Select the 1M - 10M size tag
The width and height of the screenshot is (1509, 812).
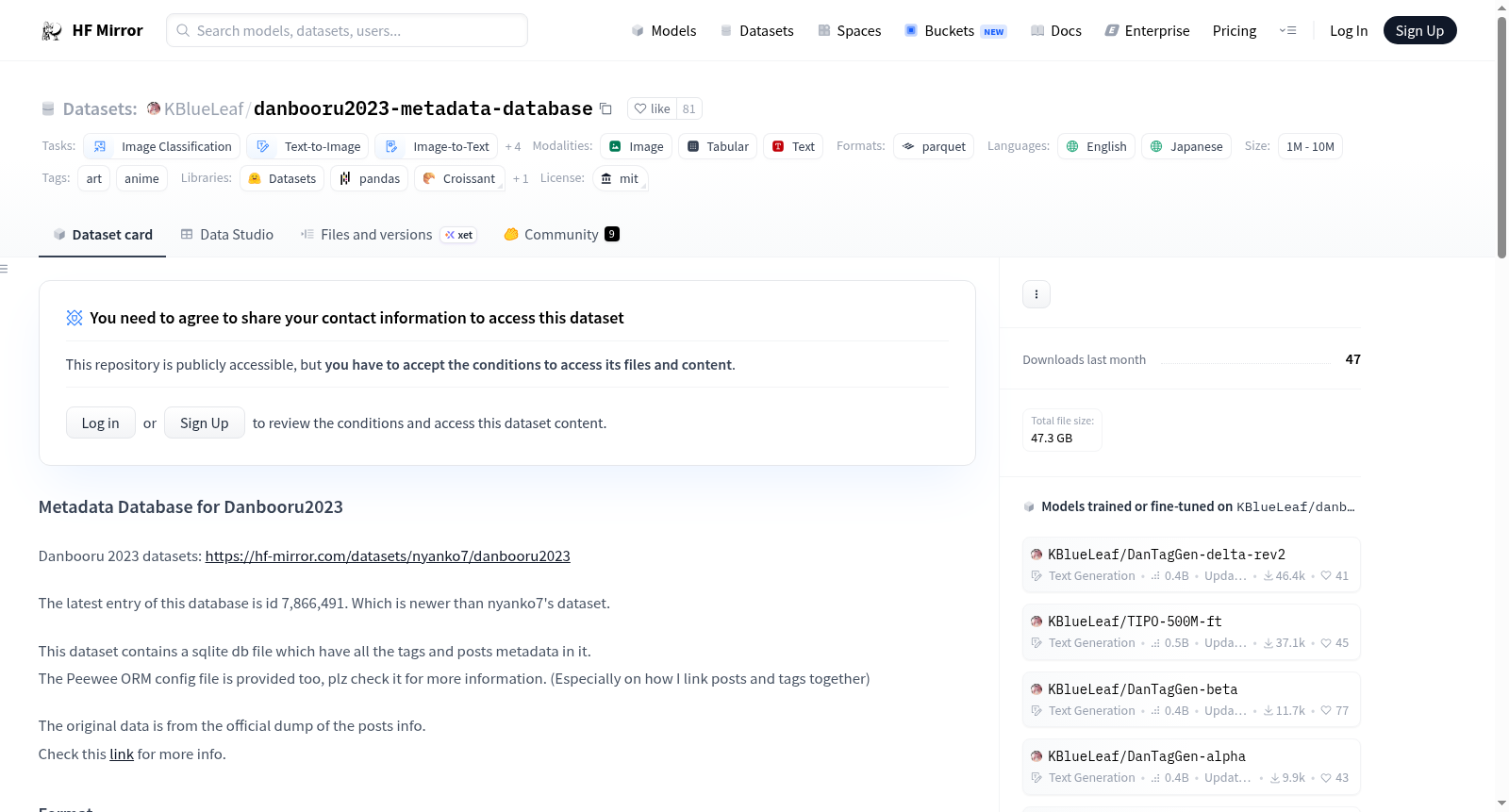click(1310, 146)
